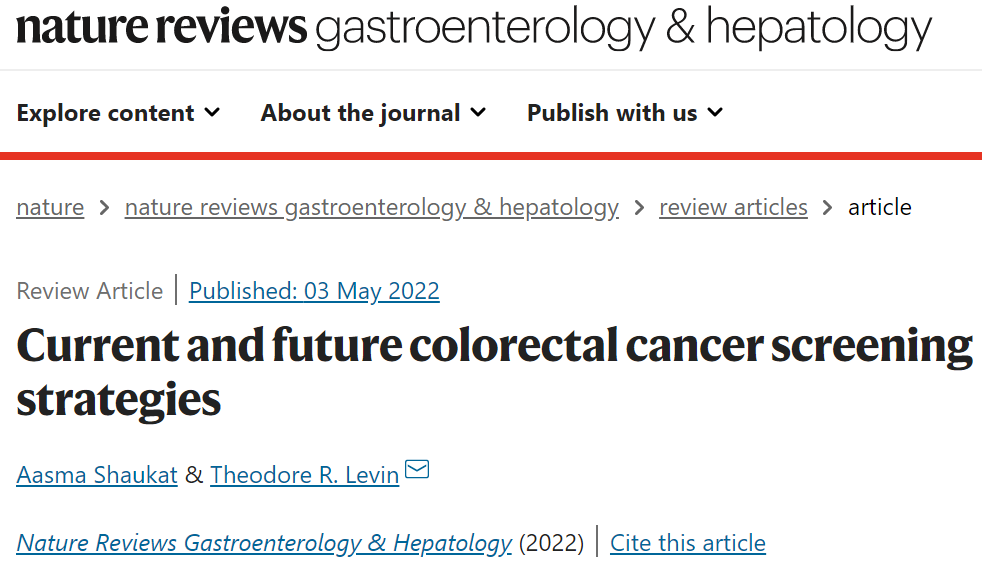Expand the Explore content menu label
The width and height of the screenshot is (982, 573).
[x=105, y=113]
